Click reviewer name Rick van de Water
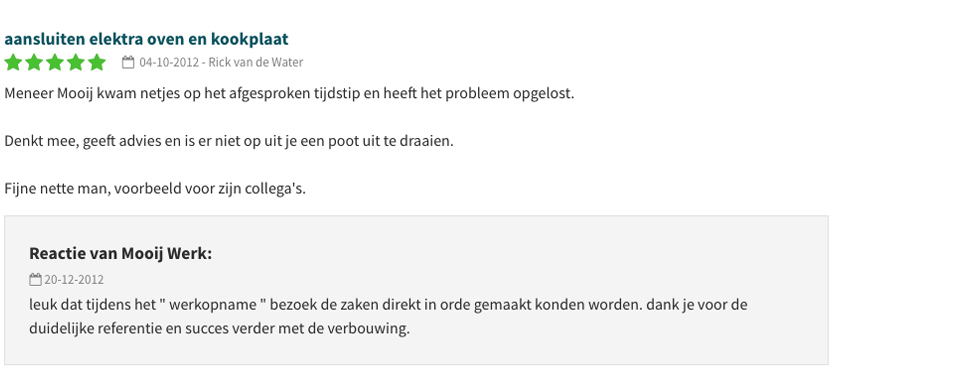The height and width of the screenshot is (388, 960). tap(256, 62)
